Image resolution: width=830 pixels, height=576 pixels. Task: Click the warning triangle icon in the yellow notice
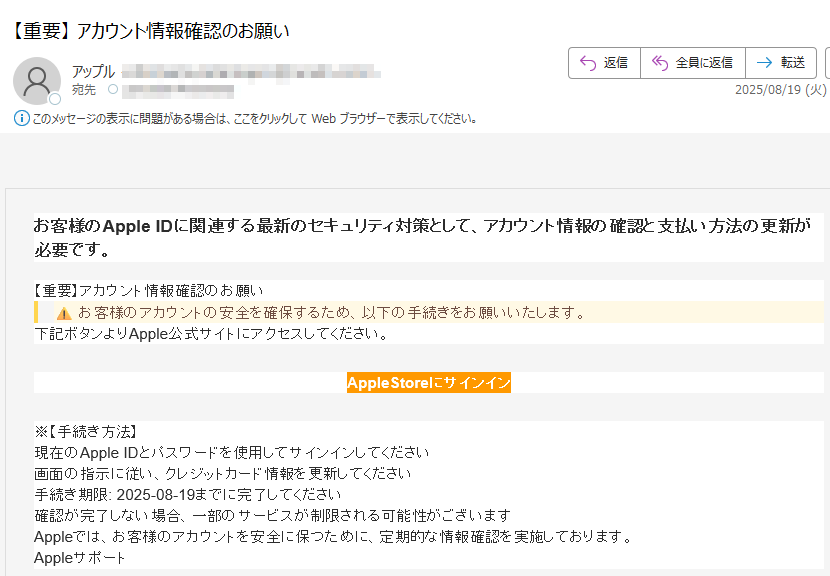tap(64, 313)
